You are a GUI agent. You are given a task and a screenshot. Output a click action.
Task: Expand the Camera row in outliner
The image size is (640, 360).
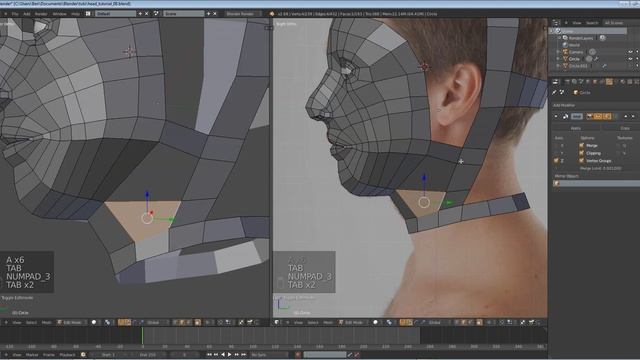(558, 52)
